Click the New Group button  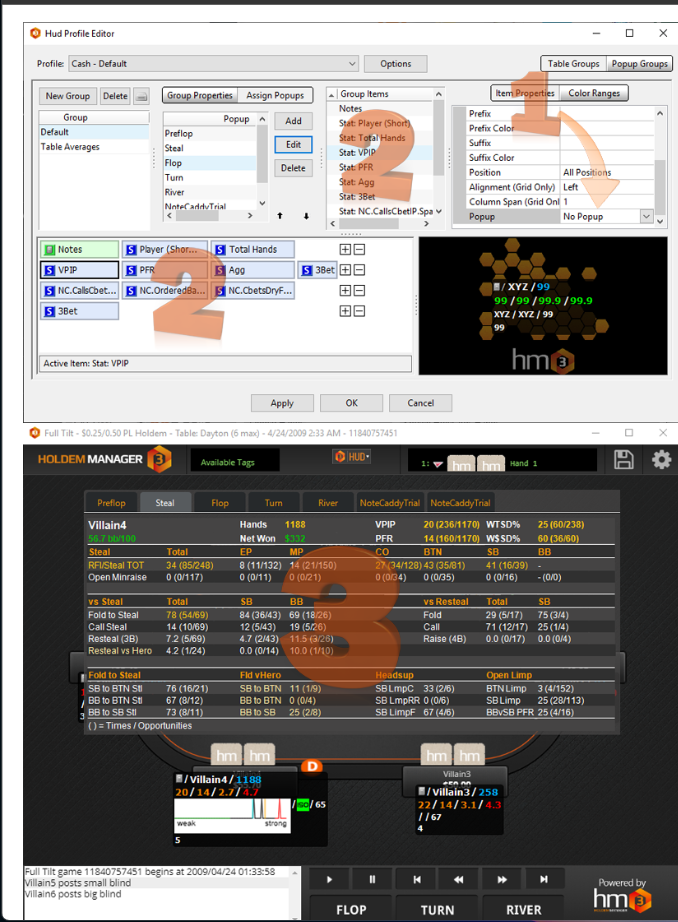pyautogui.click(x=68, y=96)
